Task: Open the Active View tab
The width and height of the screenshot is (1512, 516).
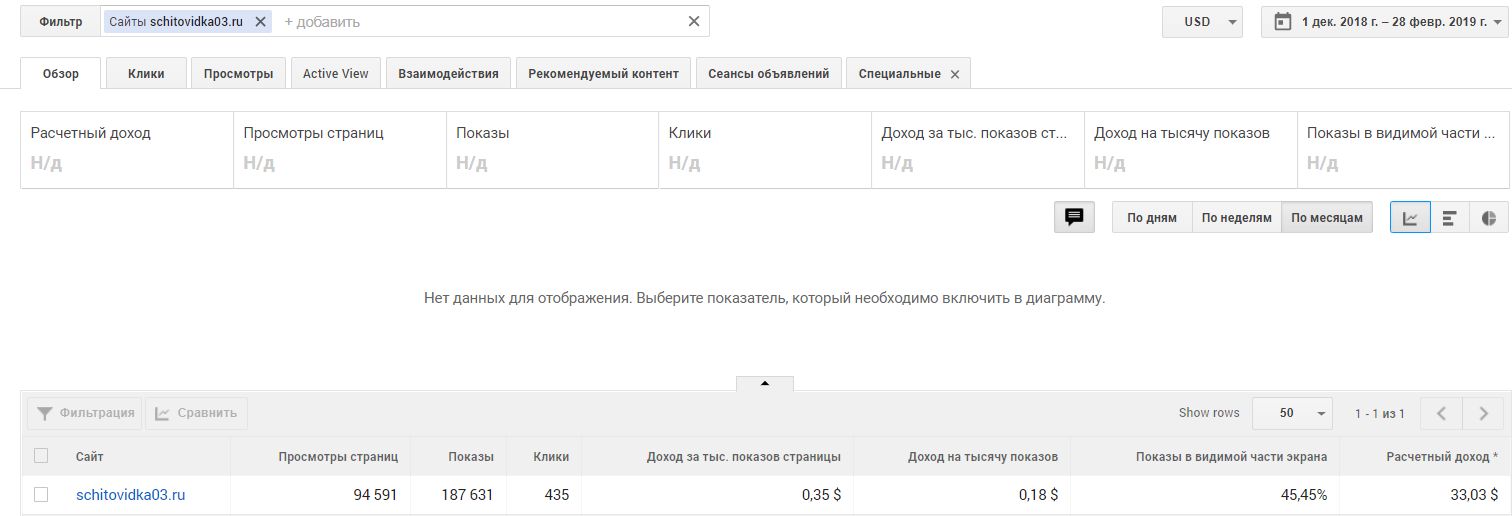Action: coord(335,74)
